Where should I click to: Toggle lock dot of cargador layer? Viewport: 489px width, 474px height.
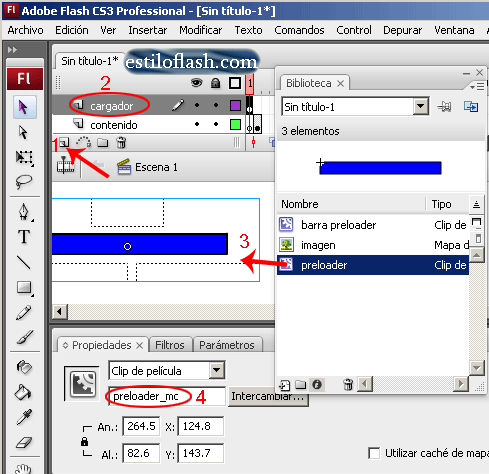click(216, 105)
